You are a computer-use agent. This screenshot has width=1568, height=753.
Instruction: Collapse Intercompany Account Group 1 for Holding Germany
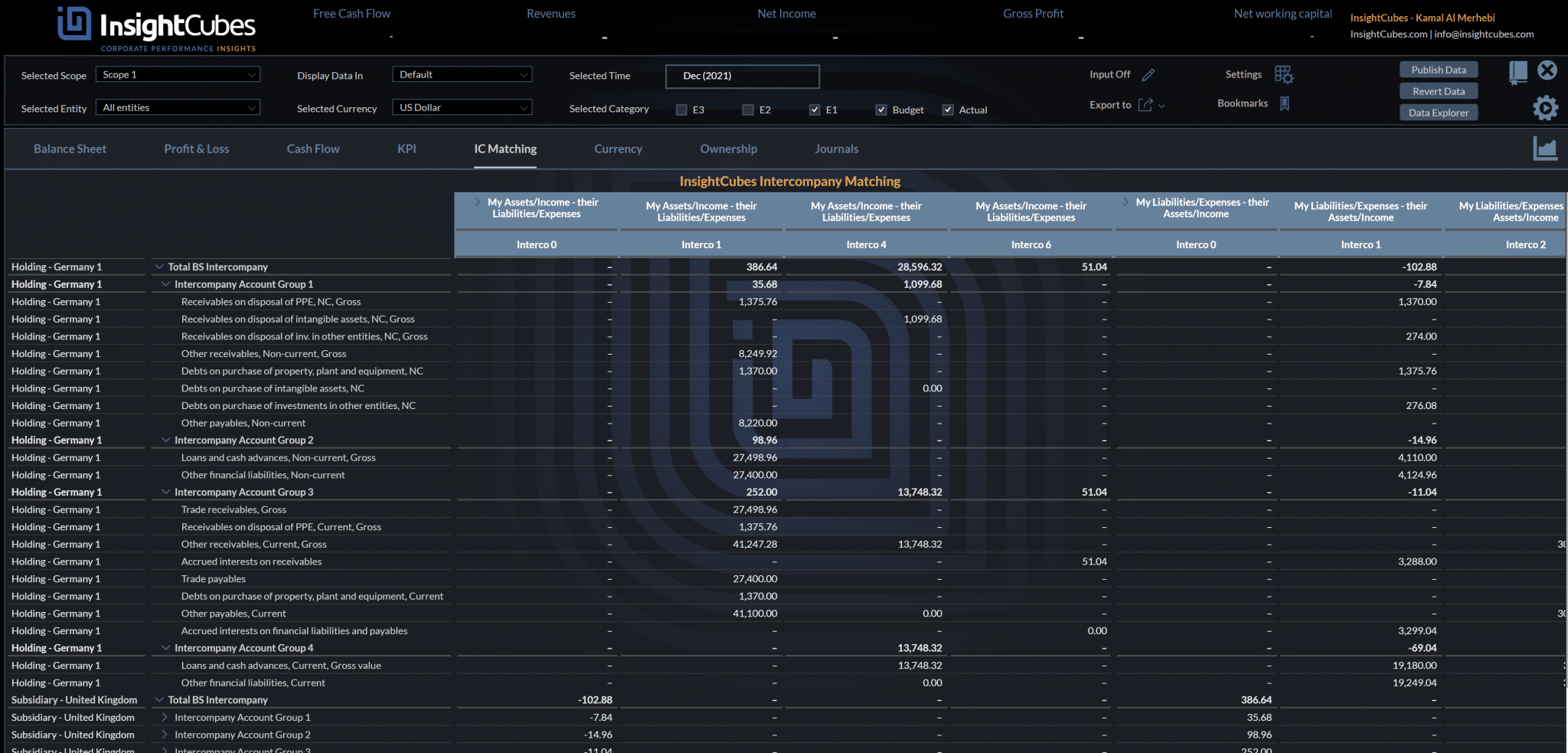pyautogui.click(x=166, y=283)
